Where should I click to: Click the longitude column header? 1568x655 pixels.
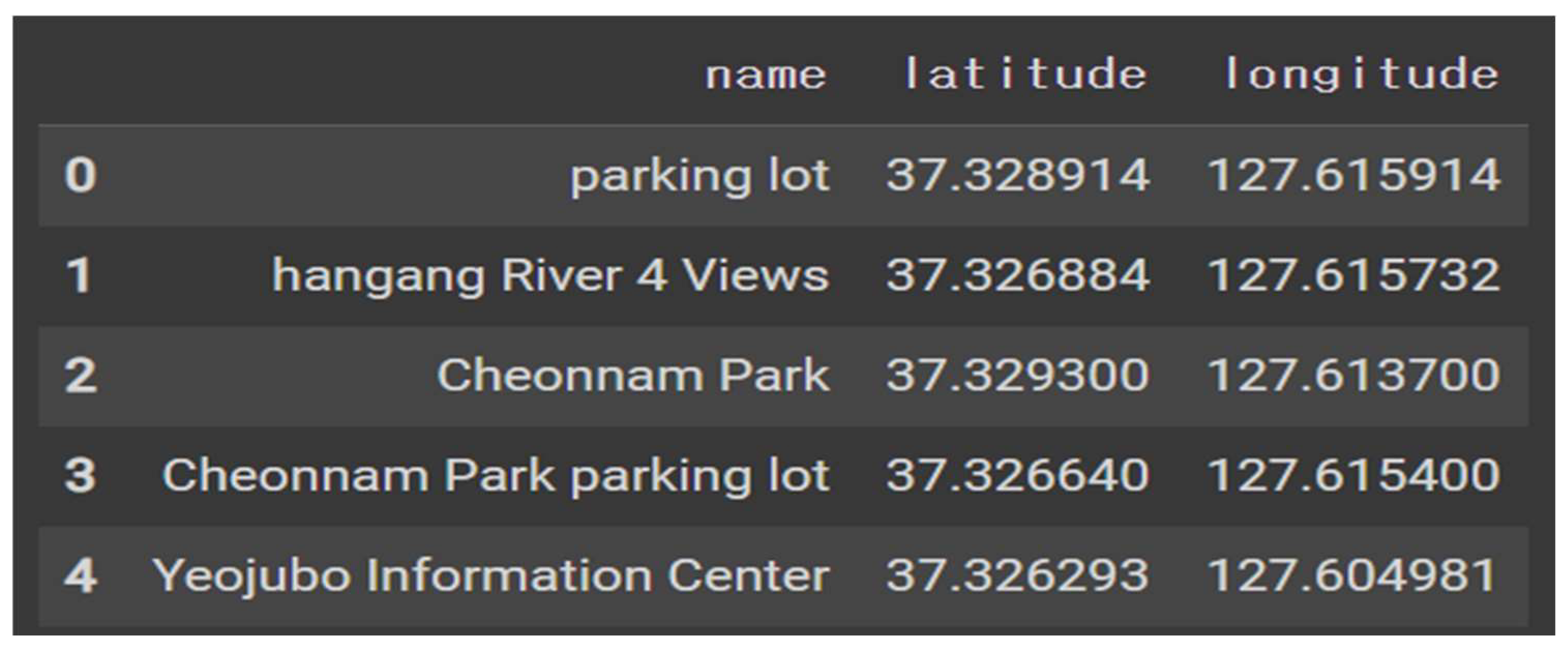point(1361,75)
